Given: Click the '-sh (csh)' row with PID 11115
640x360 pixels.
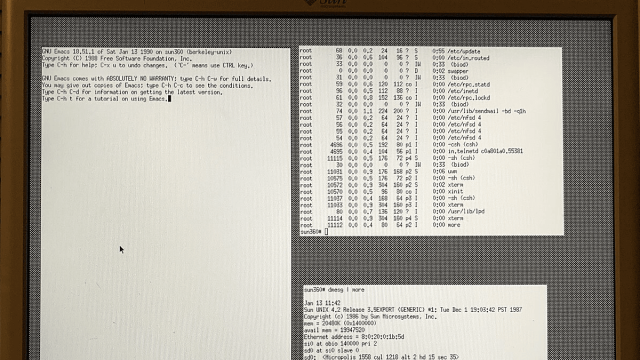Looking at the screenshot, I should pyautogui.click(x=387, y=158).
